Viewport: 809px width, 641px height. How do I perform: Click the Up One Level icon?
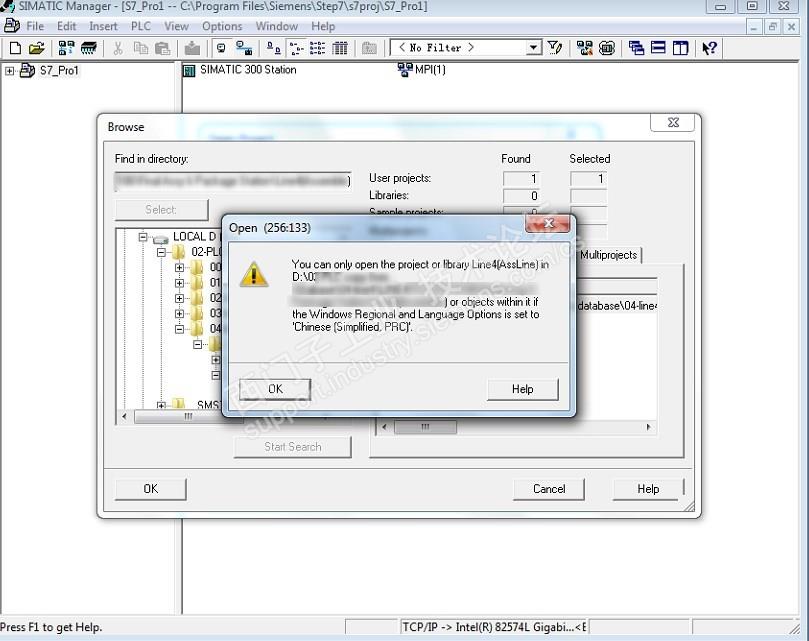pyautogui.click(x=369, y=49)
